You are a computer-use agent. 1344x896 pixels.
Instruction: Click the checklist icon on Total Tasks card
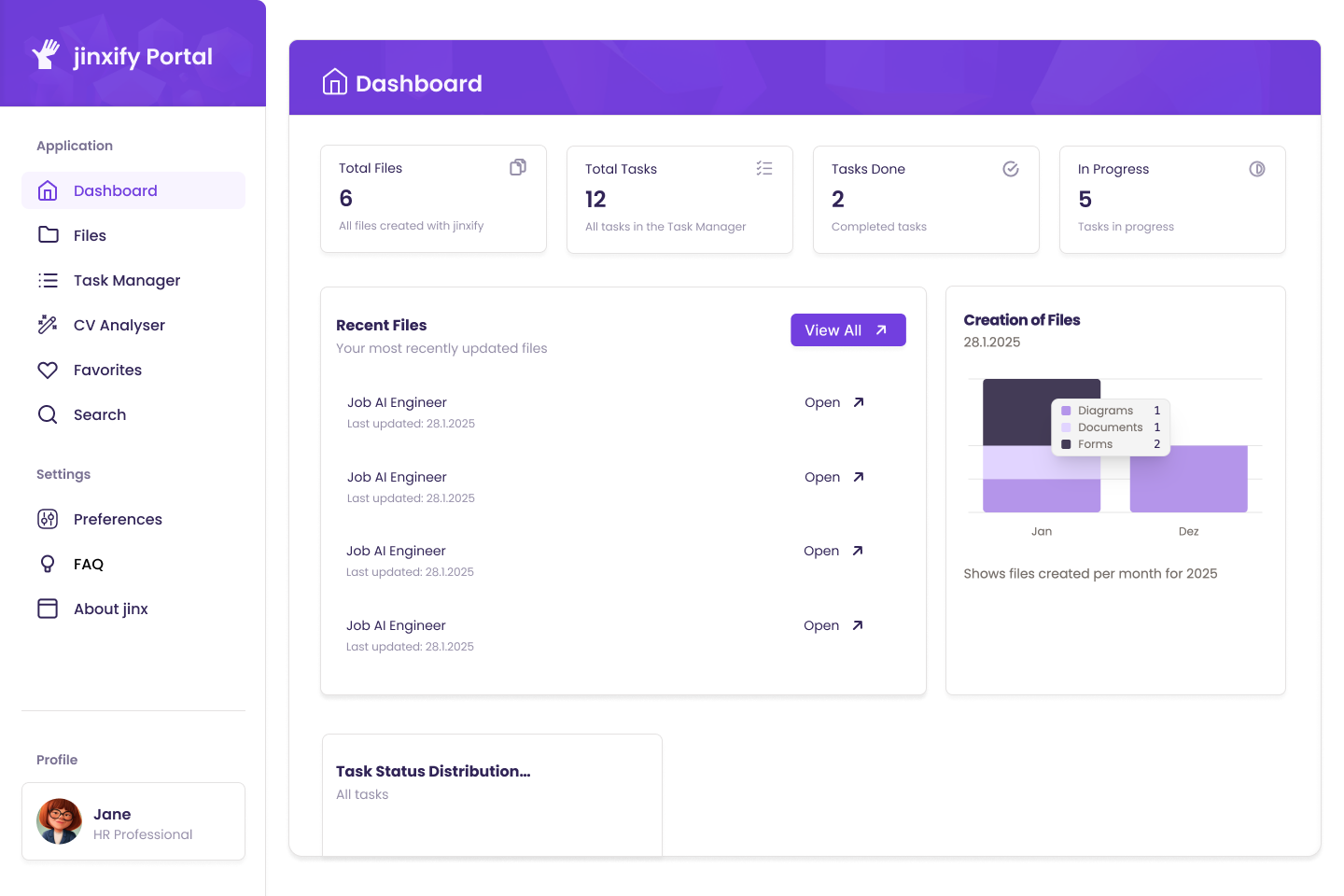[x=764, y=168]
